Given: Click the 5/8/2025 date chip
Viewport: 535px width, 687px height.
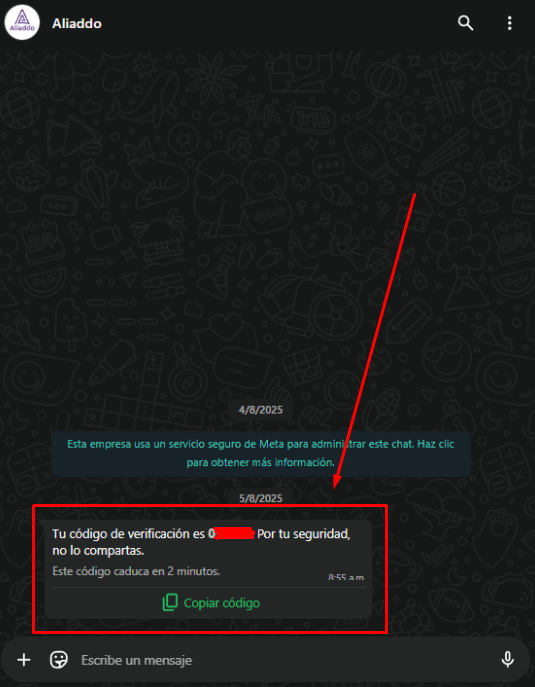Looking at the screenshot, I should click(261, 498).
